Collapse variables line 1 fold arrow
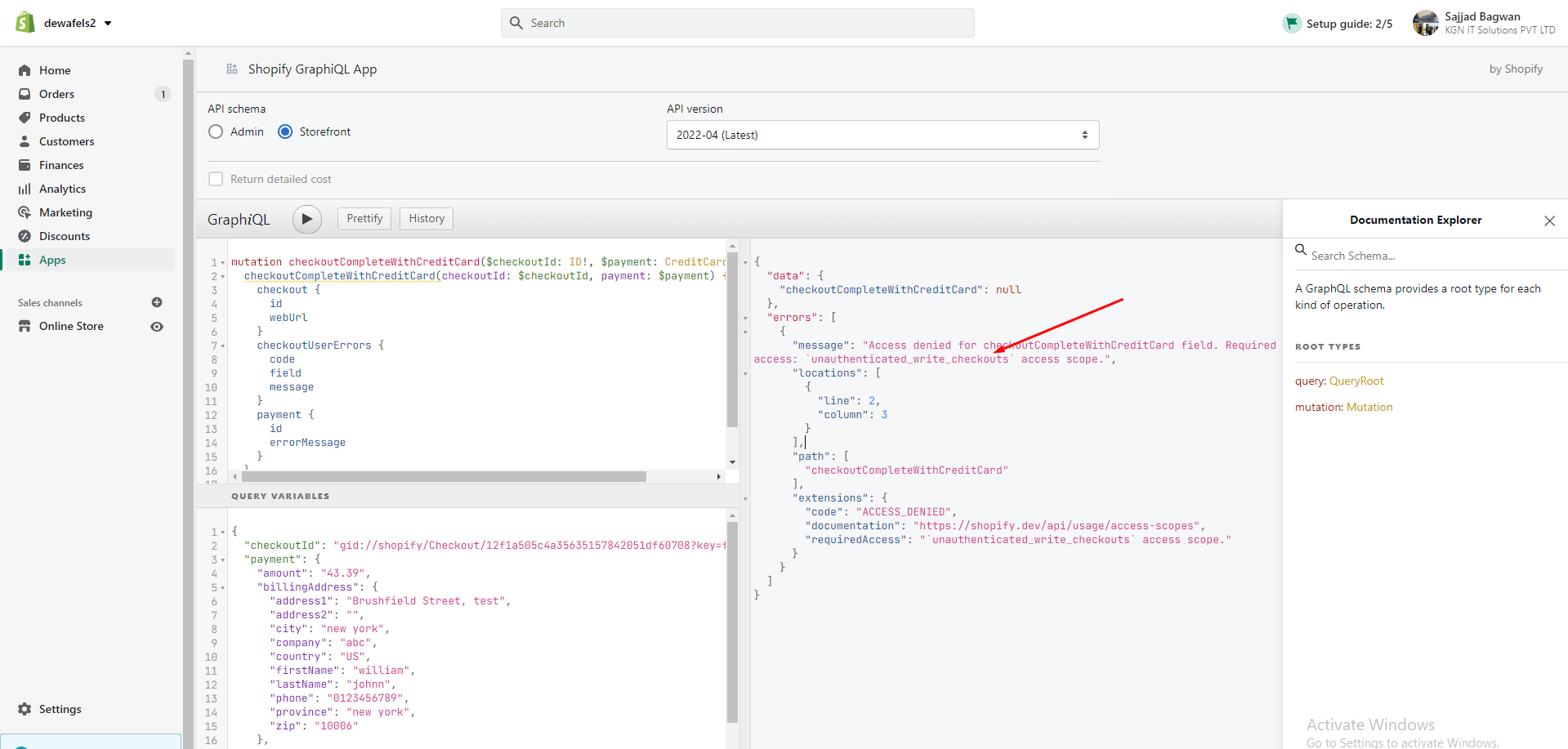This screenshot has width=1568, height=749. [x=222, y=533]
